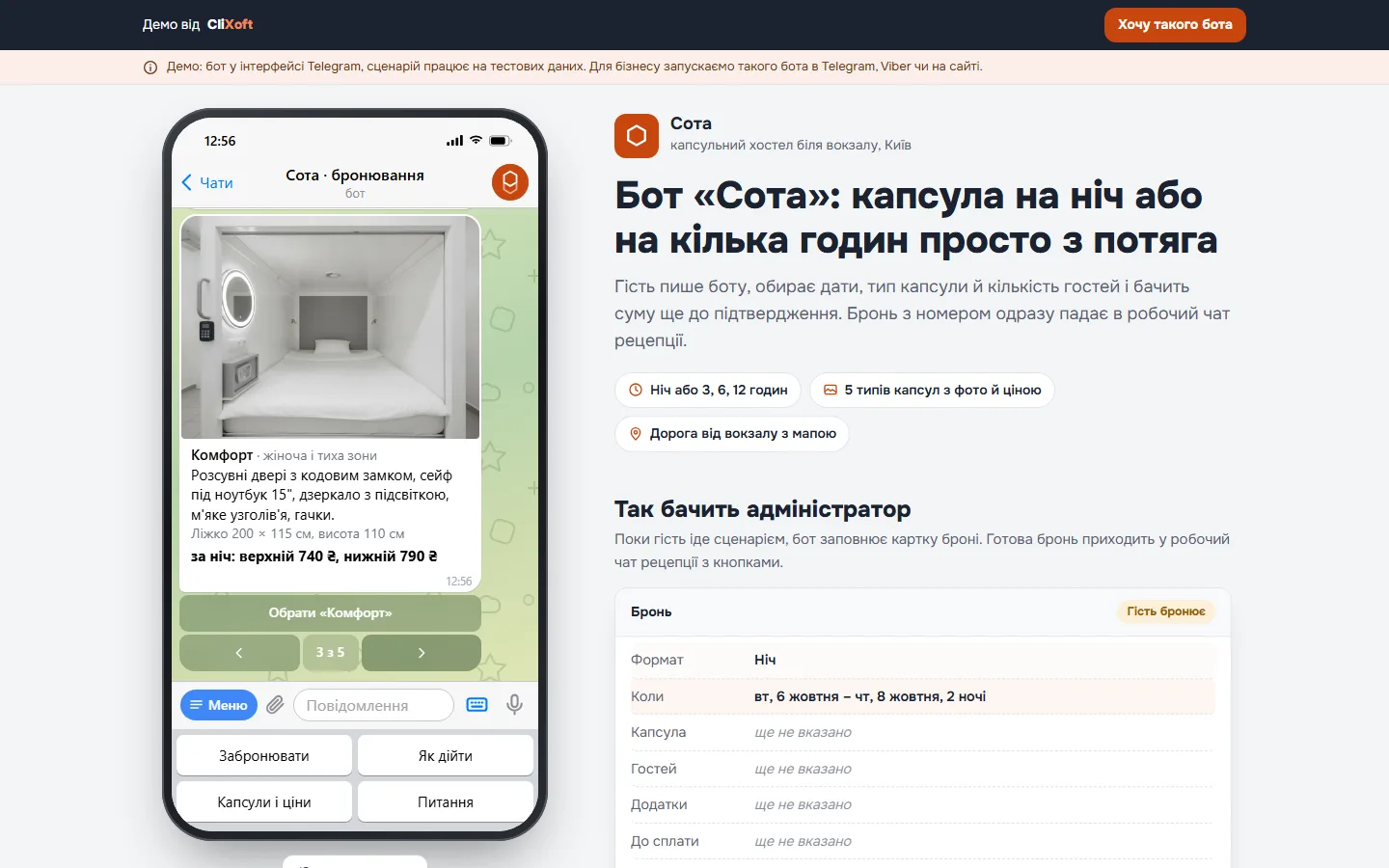
Task: Focus the Повідомлення message field
Action: [373, 705]
